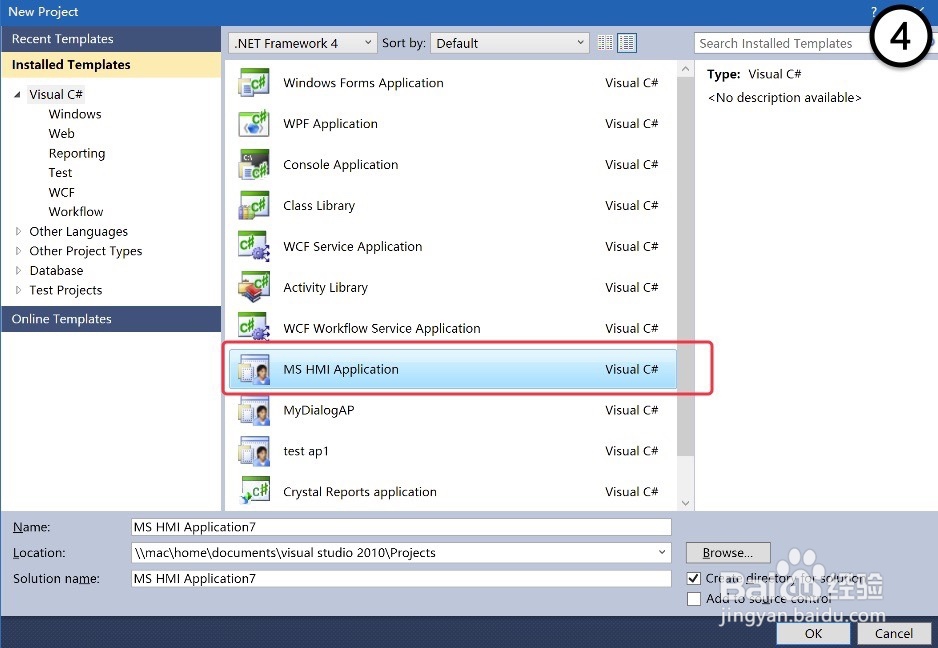The height and width of the screenshot is (648, 938).
Task: Click the Activity Library template icon
Action: pyautogui.click(x=254, y=287)
